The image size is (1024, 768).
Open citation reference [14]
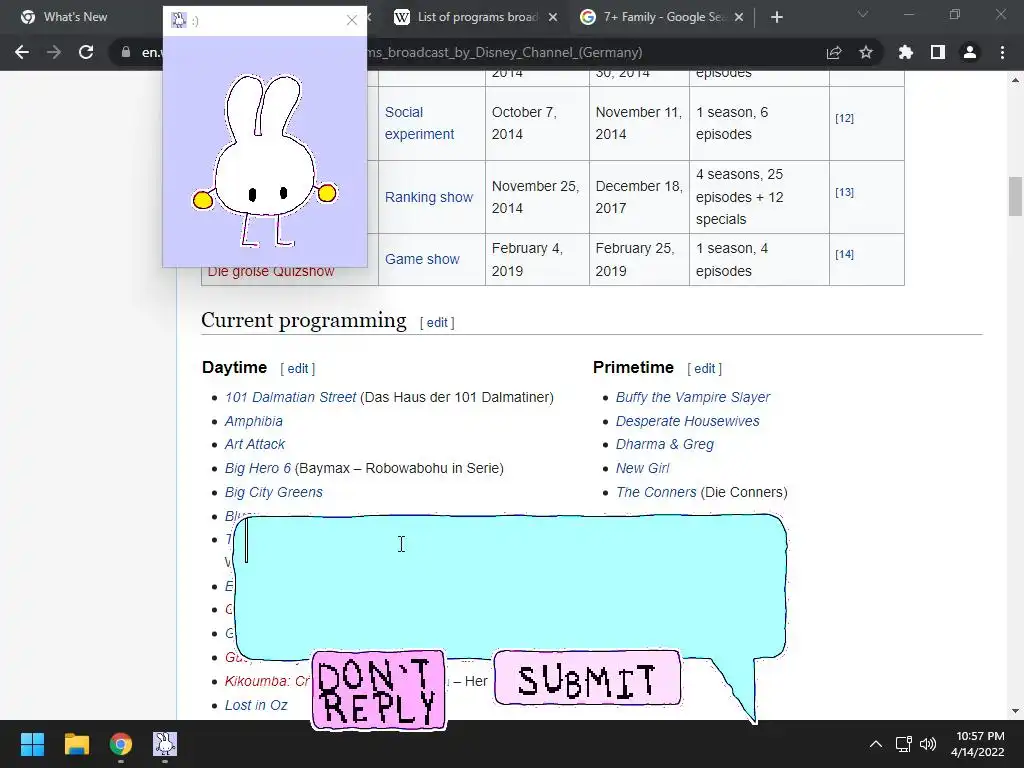click(844, 254)
